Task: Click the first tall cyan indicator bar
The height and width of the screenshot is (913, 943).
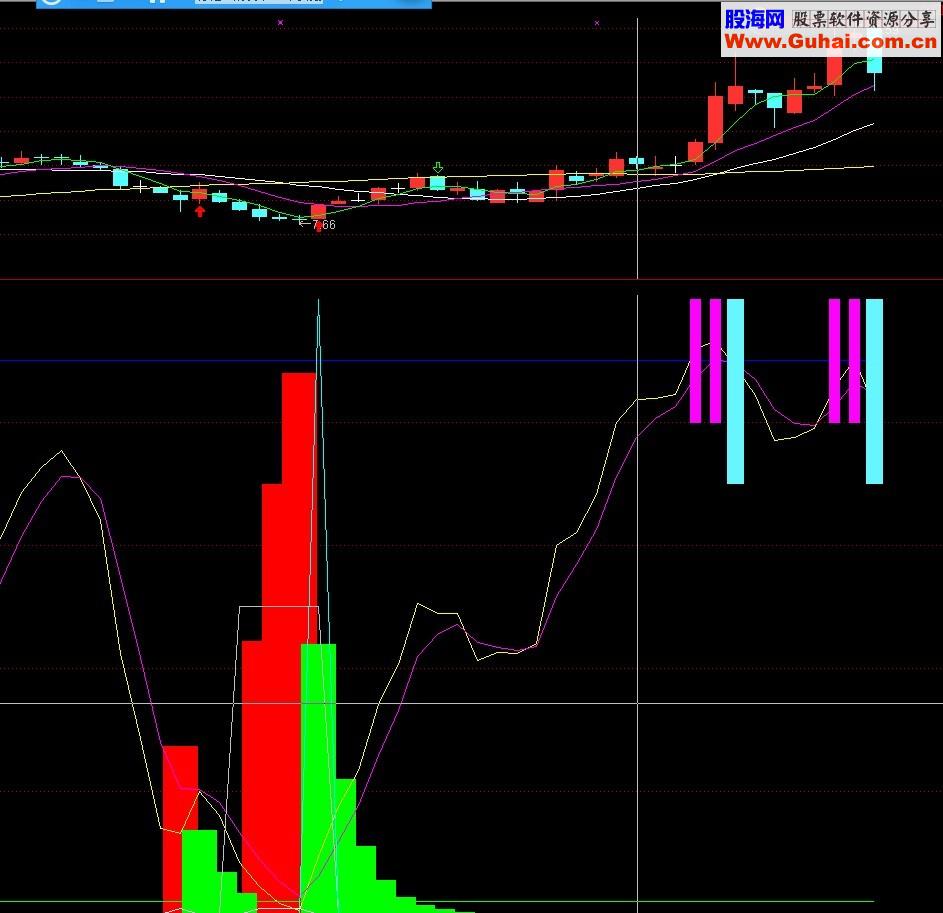Action: click(735, 391)
